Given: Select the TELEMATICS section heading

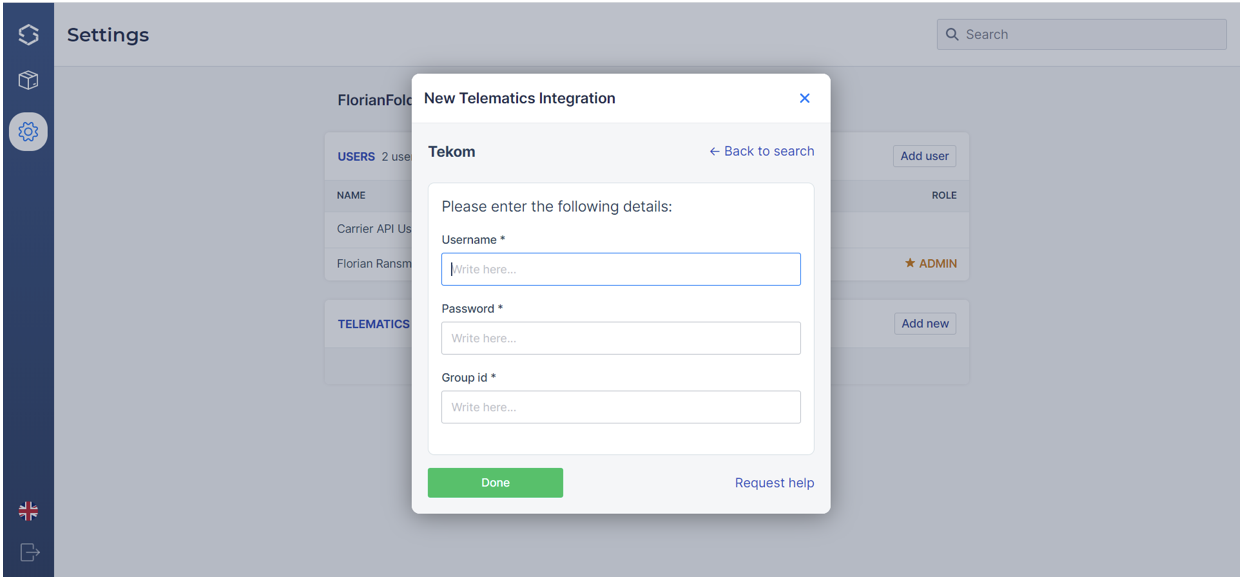Looking at the screenshot, I should coord(373,325).
